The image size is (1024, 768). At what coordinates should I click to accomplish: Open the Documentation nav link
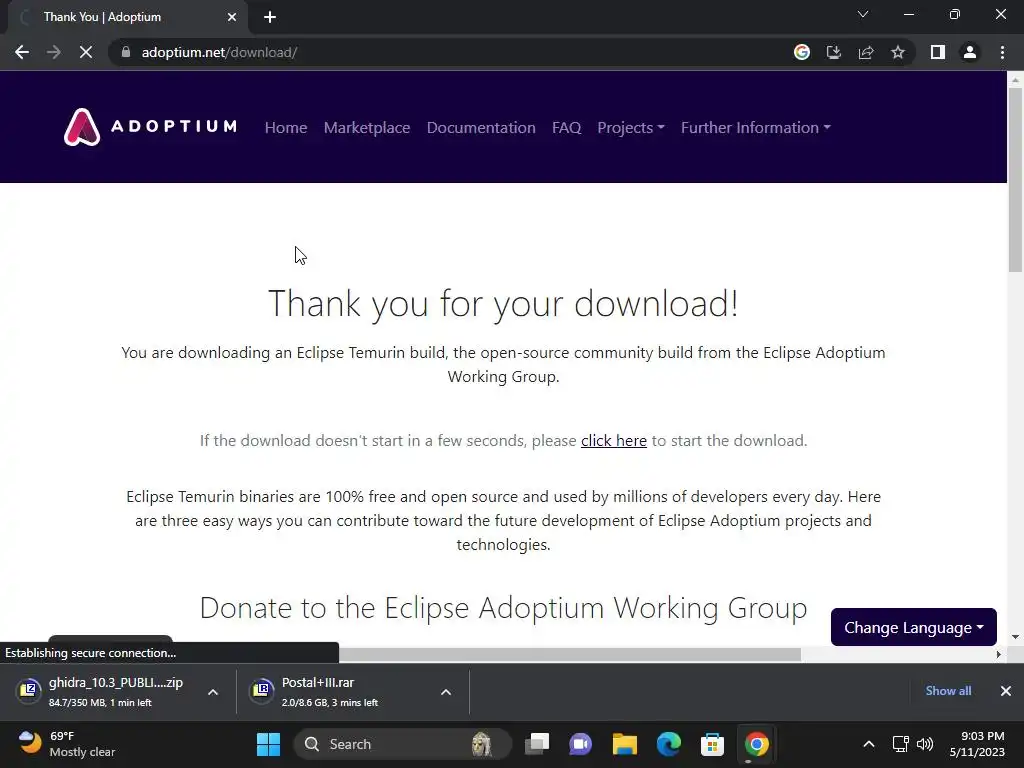pyautogui.click(x=481, y=127)
